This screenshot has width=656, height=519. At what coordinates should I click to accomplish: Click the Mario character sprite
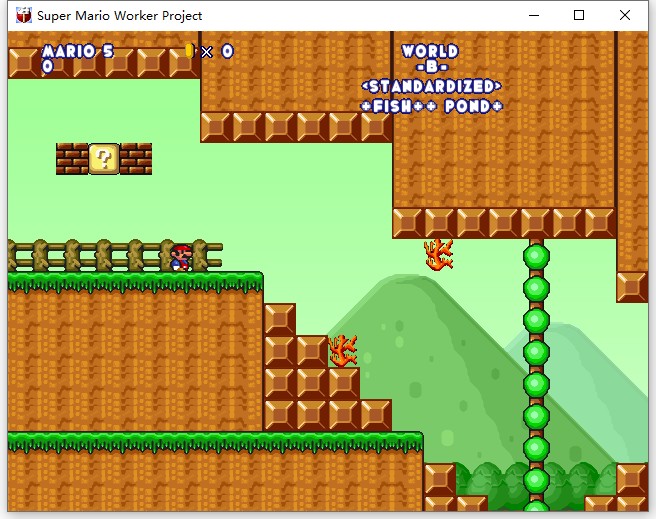tap(181, 258)
